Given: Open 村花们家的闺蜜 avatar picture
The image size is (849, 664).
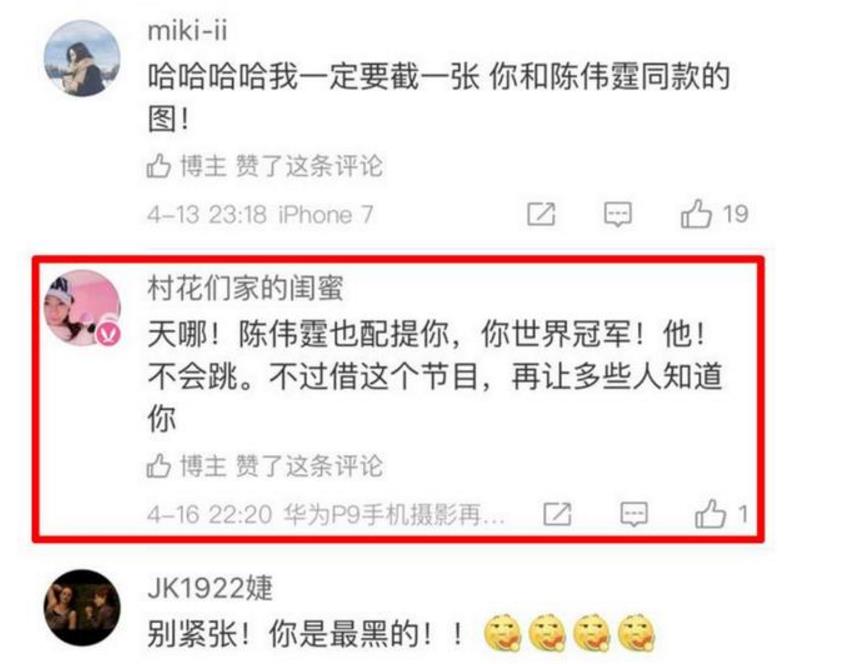Looking at the screenshot, I should pyautogui.click(x=81, y=307).
